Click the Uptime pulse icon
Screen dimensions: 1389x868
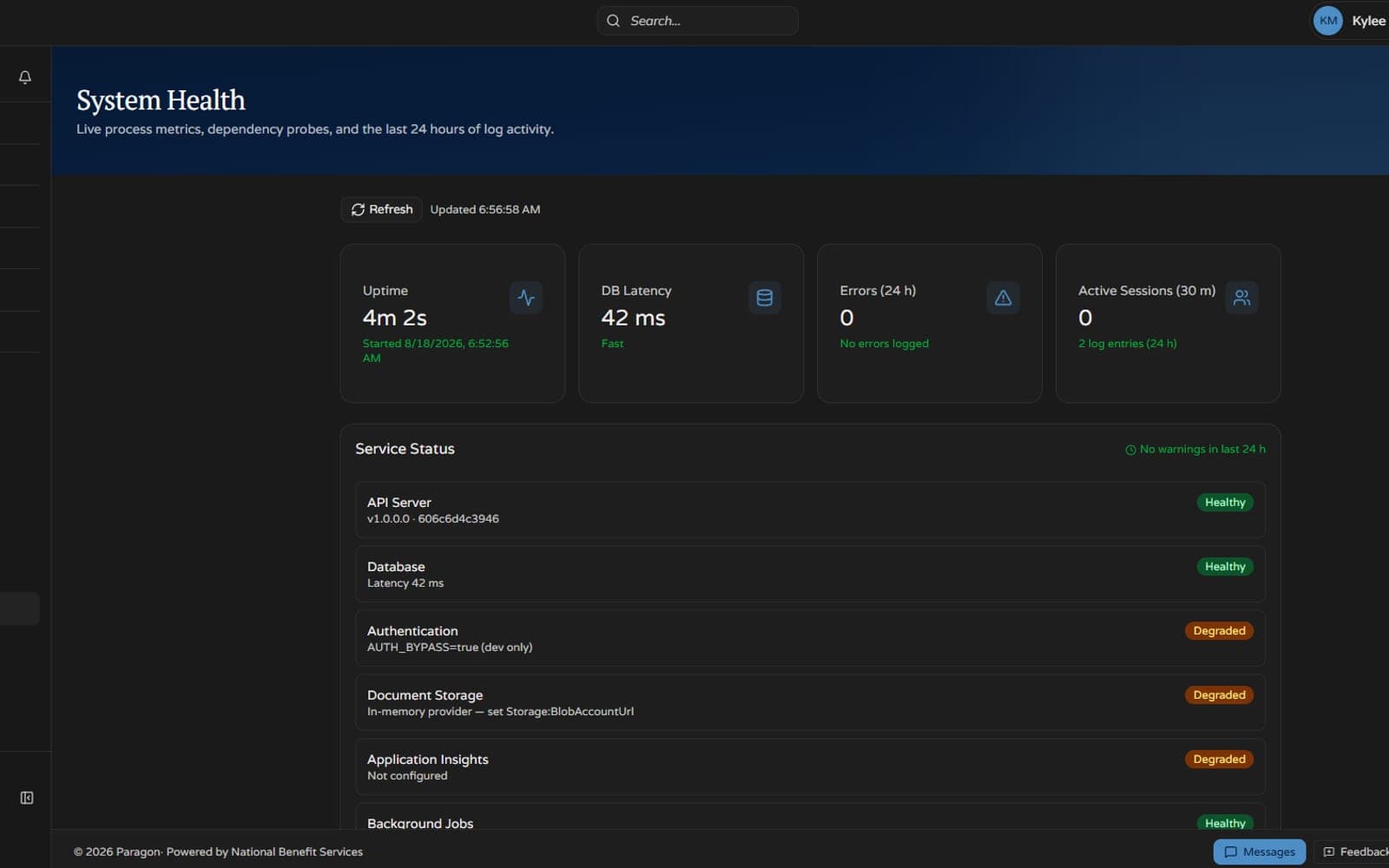pyautogui.click(x=526, y=298)
